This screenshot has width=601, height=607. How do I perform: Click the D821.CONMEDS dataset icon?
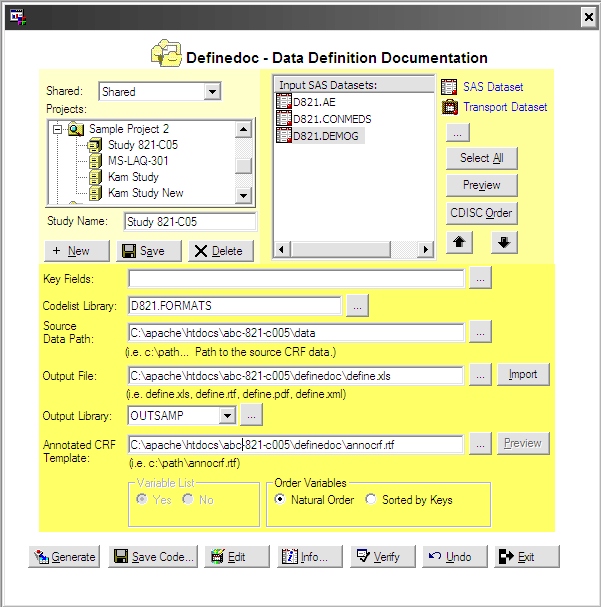point(284,119)
